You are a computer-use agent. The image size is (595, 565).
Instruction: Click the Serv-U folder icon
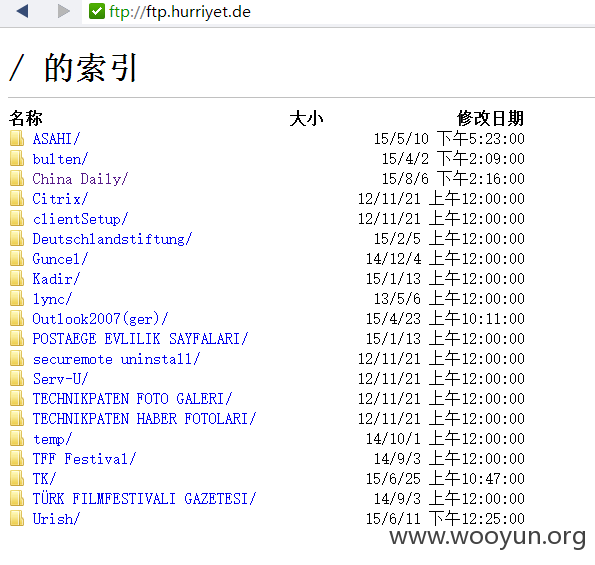click(17, 378)
